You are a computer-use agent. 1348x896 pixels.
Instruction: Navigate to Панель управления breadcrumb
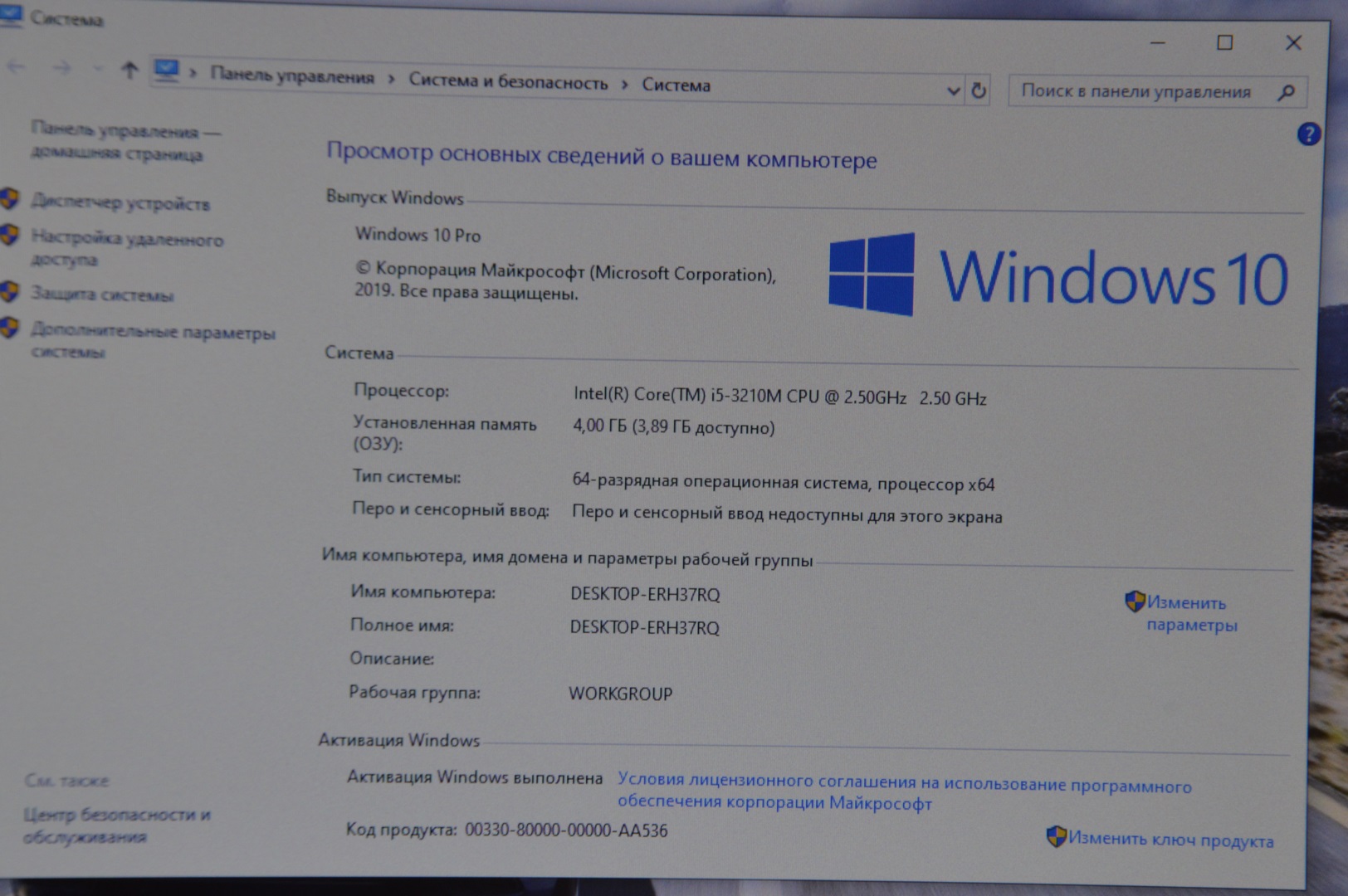pyautogui.click(x=292, y=75)
